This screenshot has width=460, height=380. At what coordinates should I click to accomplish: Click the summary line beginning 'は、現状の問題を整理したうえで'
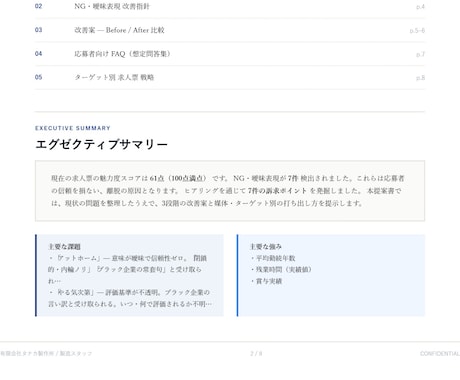207,203
